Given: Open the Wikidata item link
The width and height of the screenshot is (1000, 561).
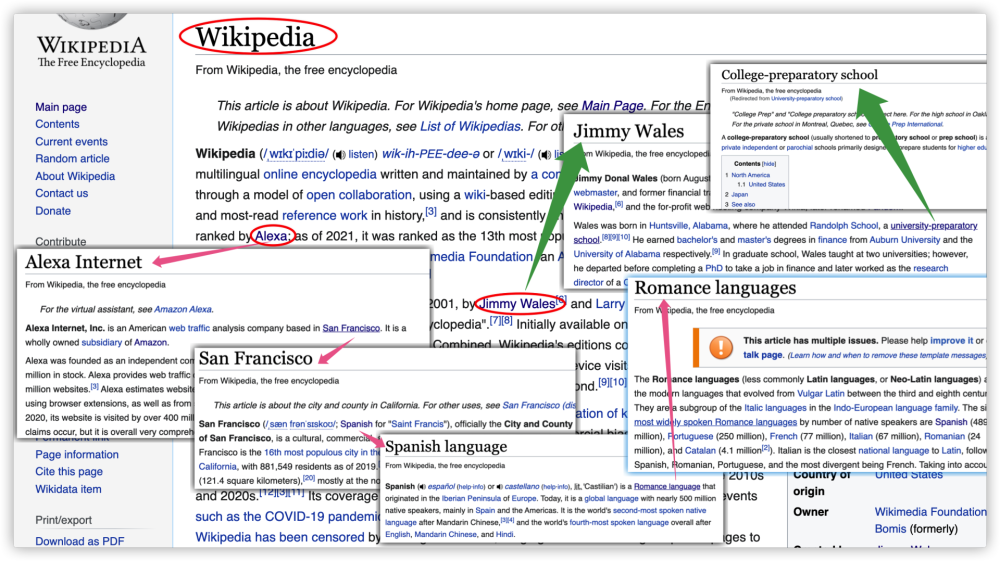Looking at the screenshot, I should (68, 490).
